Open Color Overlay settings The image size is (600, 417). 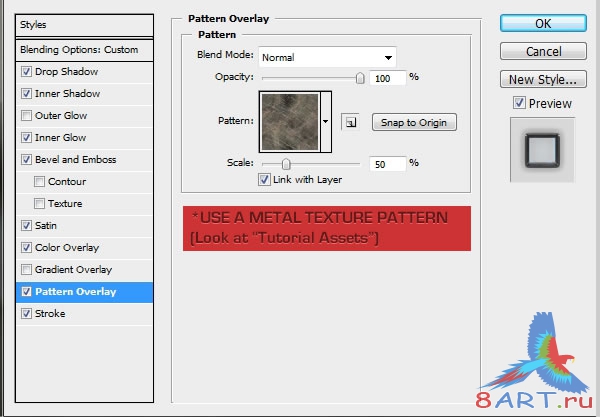coord(67,248)
